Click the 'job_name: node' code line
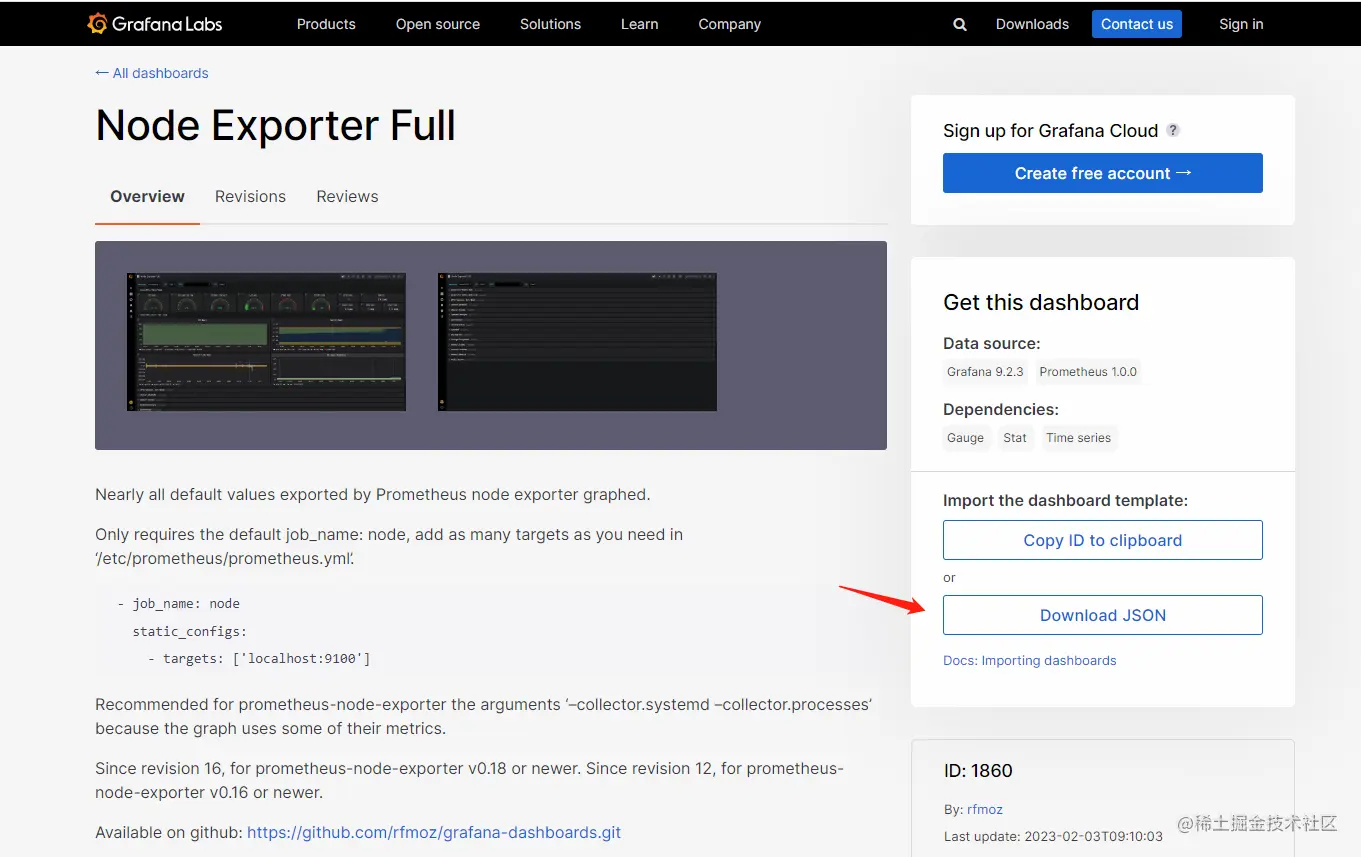 click(x=179, y=604)
